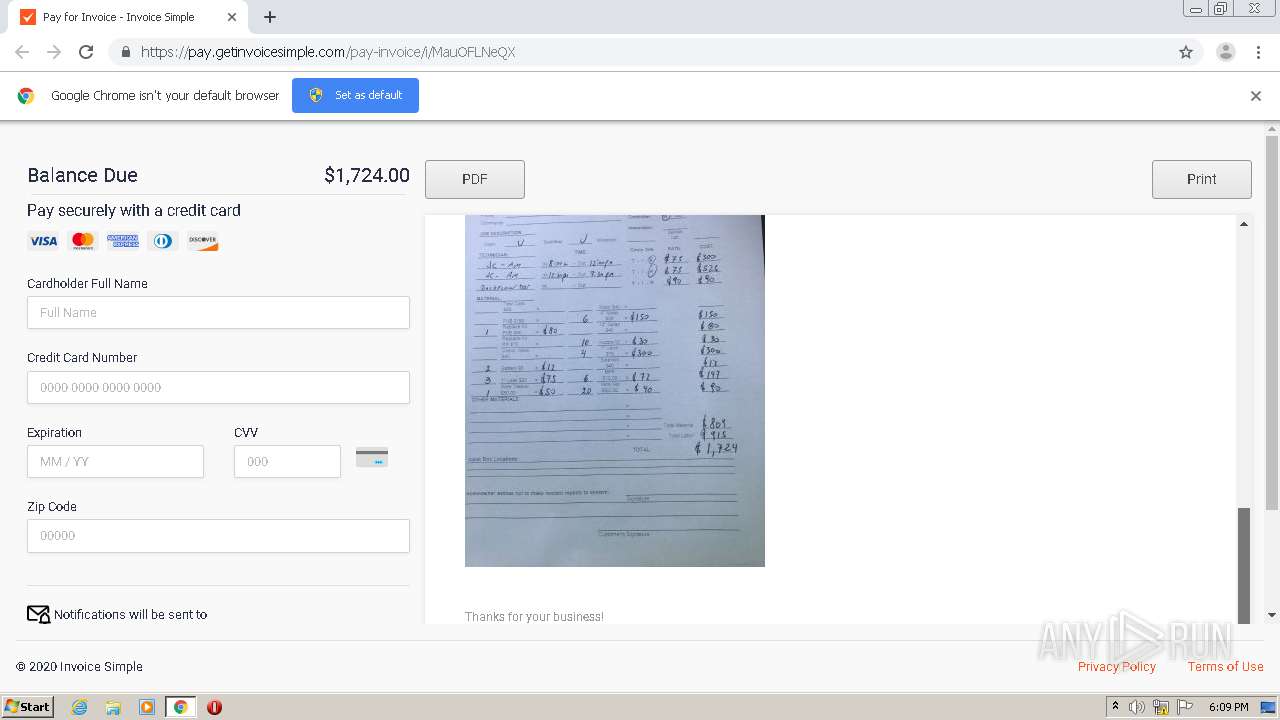Open media player from the taskbar

click(x=147, y=707)
